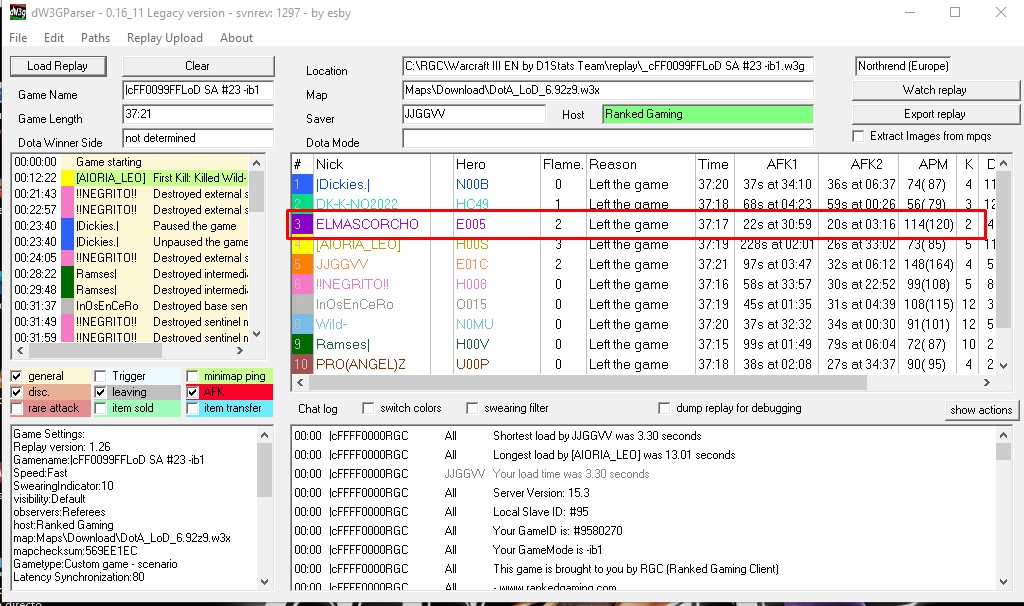Screen dimensions: 1024x606
Task: Uncheck the AFK filter checkbox
Action: point(193,392)
